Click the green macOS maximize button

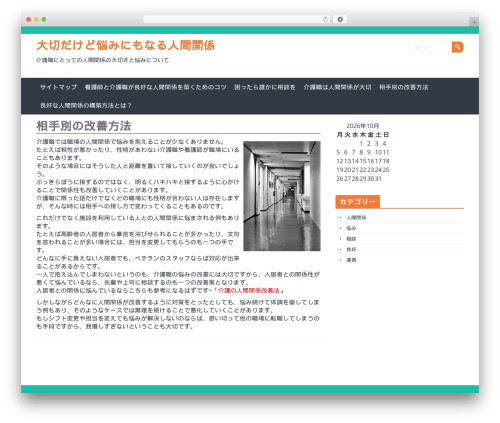[x=44, y=20]
